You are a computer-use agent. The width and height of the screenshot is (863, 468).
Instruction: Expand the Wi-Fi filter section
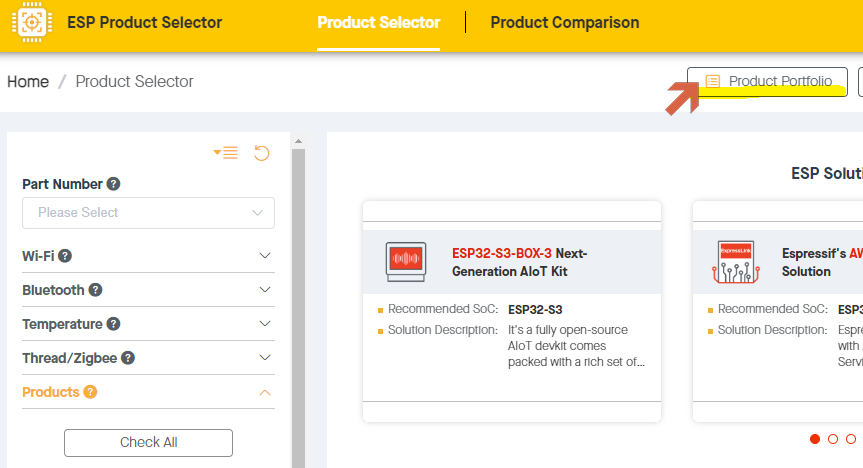[149, 256]
